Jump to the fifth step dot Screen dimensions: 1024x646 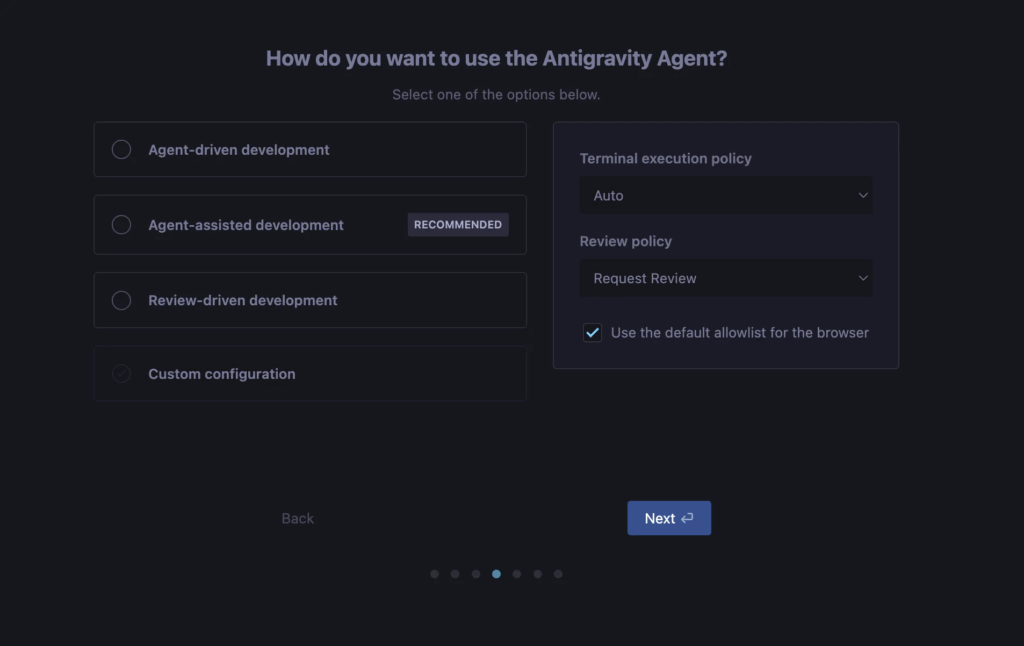517,574
